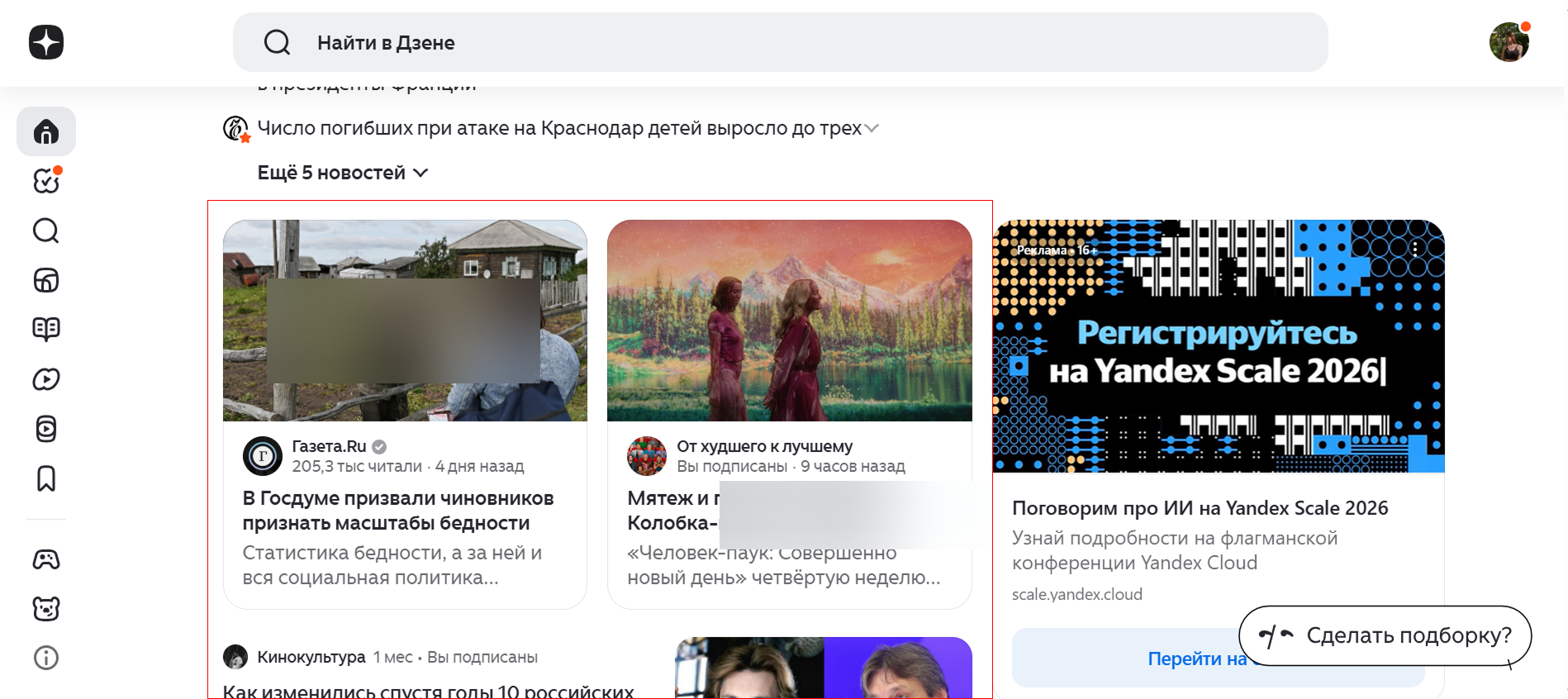Open "От худшего к лучшему" channel avatar
This screenshot has height=699, width=1568.
tap(647, 456)
